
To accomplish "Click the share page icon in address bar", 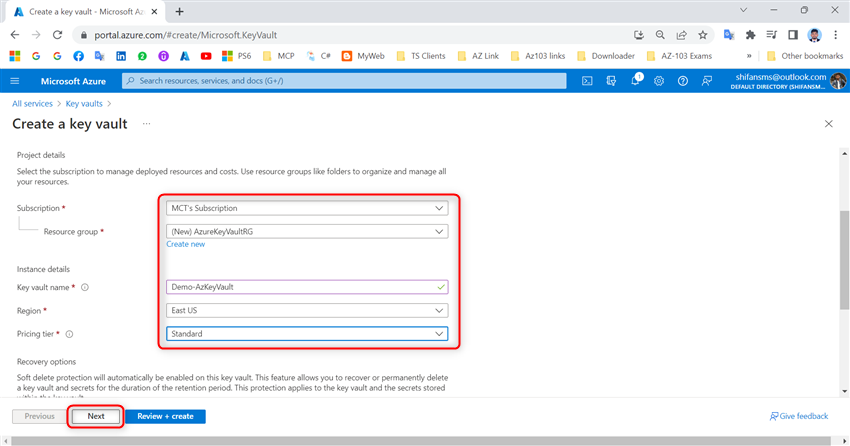I will (x=681, y=35).
